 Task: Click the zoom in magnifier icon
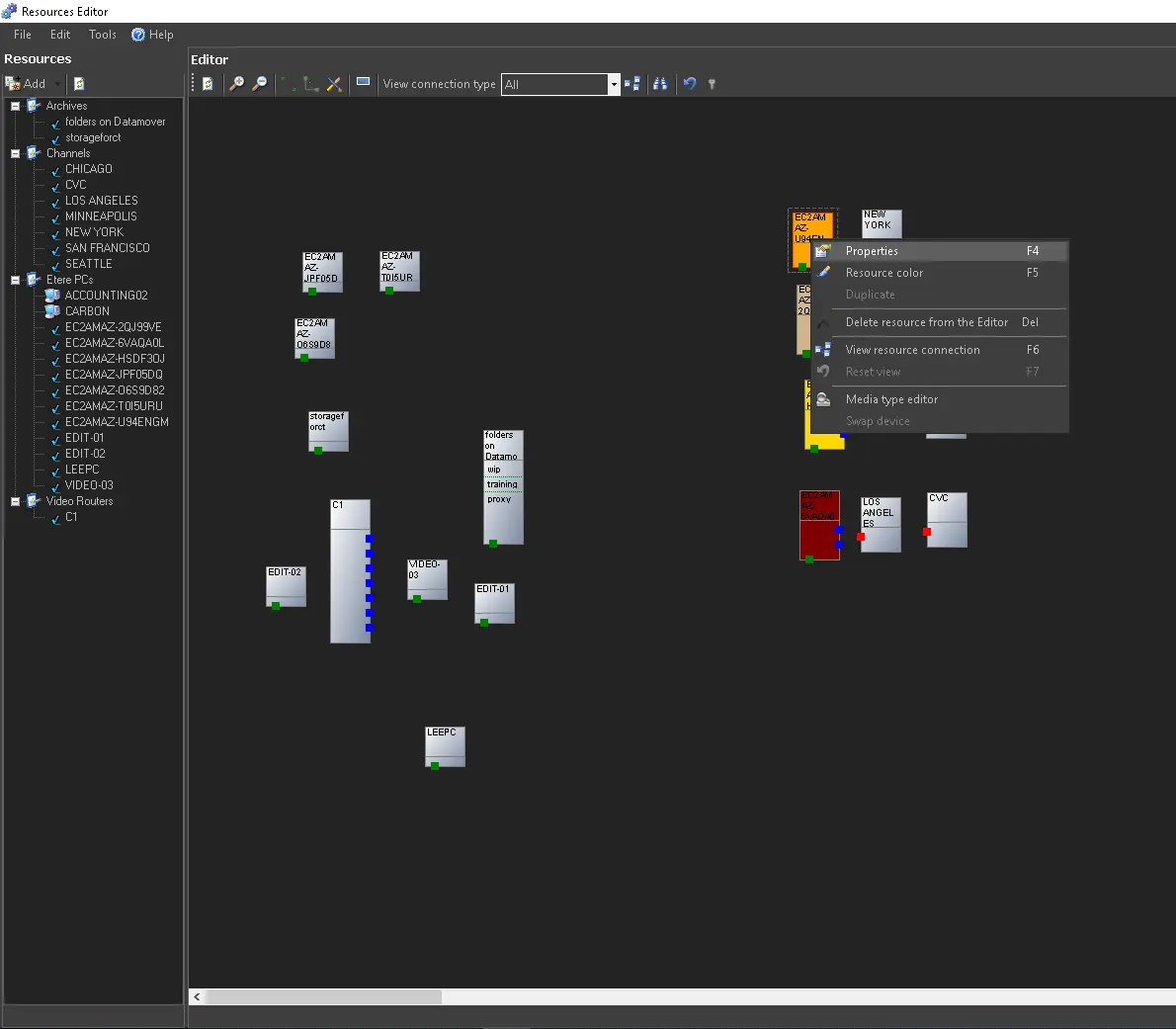click(x=236, y=84)
